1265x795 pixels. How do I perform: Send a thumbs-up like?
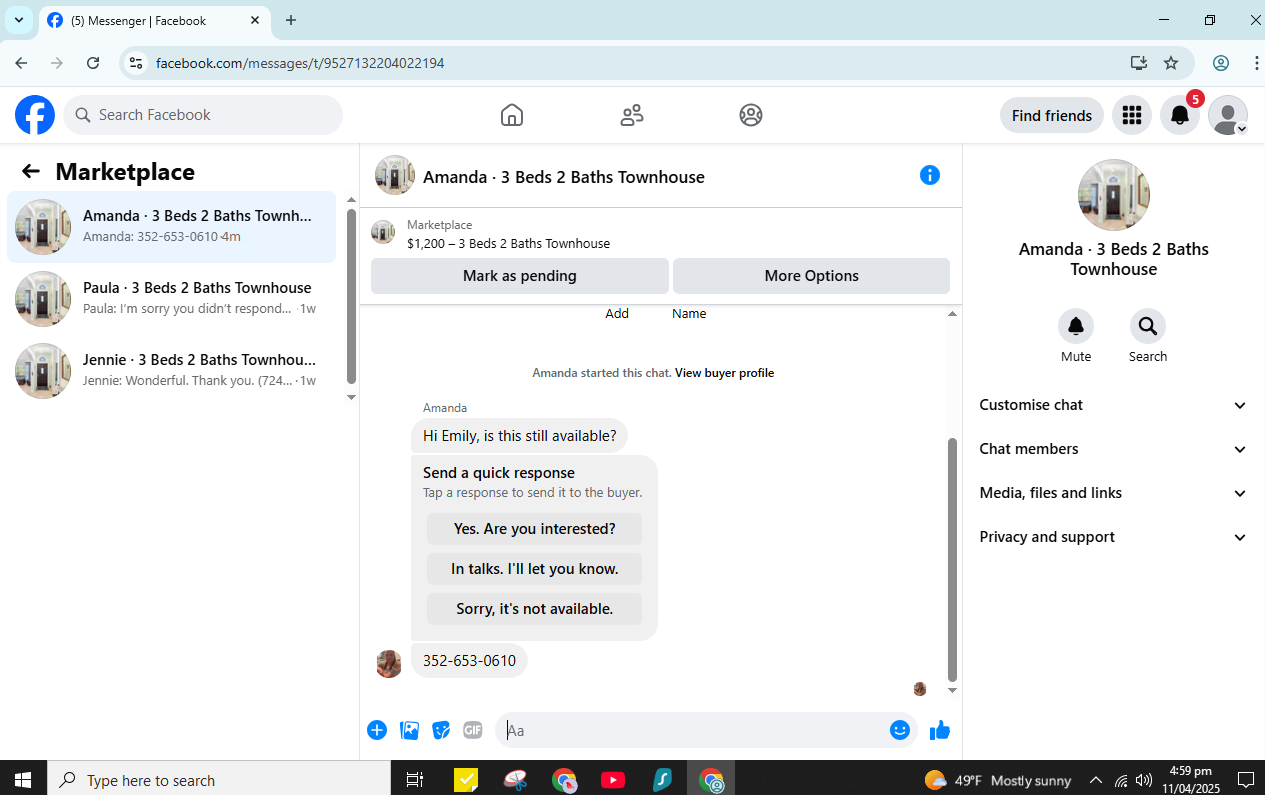coord(939,730)
